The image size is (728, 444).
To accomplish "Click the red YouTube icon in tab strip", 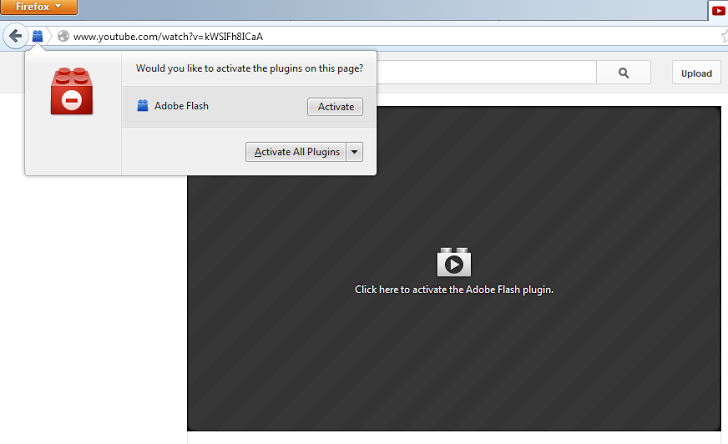I will pos(718,8).
